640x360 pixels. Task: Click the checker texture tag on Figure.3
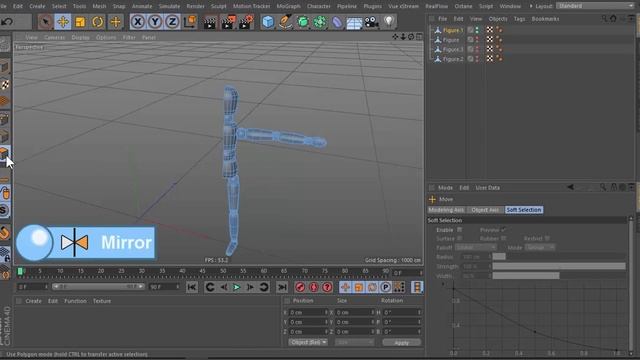point(490,49)
